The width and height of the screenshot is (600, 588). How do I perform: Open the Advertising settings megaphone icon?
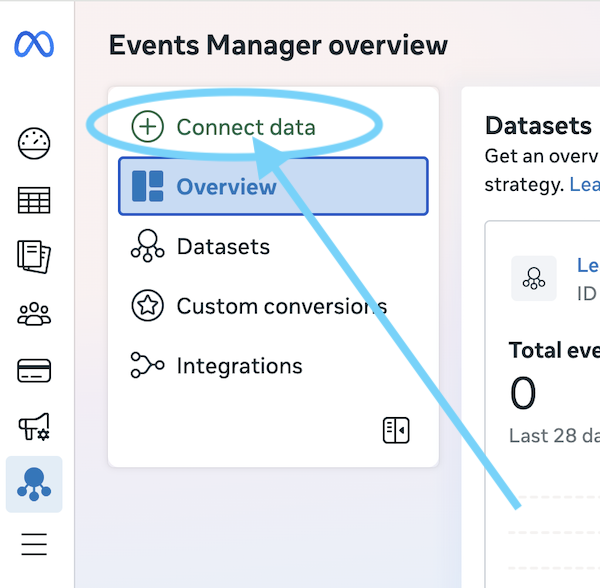point(34,427)
